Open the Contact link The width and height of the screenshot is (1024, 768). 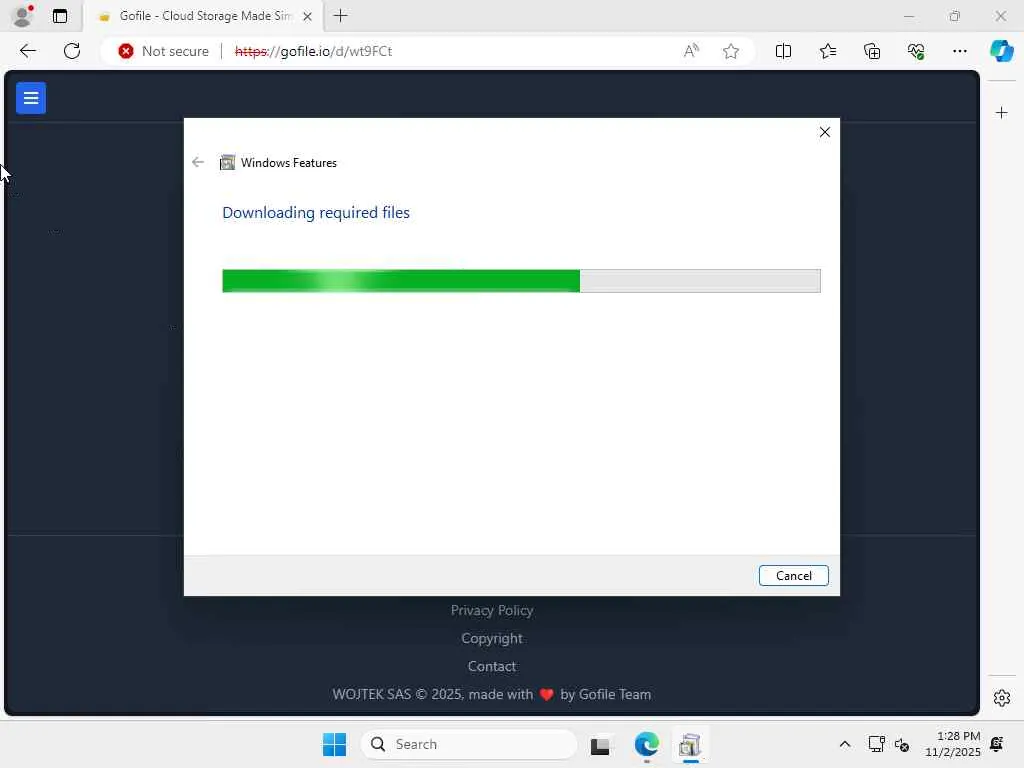point(492,666)
